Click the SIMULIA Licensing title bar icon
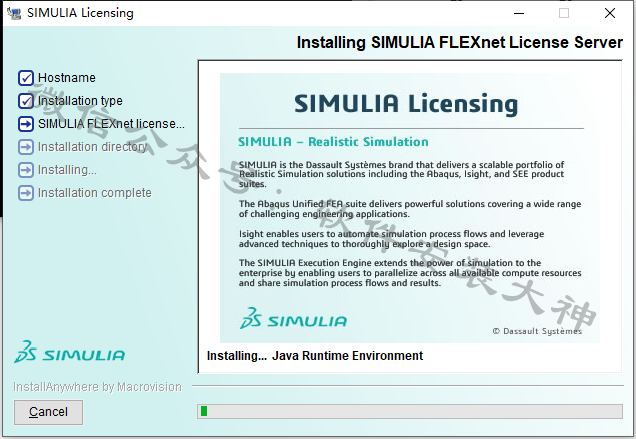636x439 pixels. [14, 13]
